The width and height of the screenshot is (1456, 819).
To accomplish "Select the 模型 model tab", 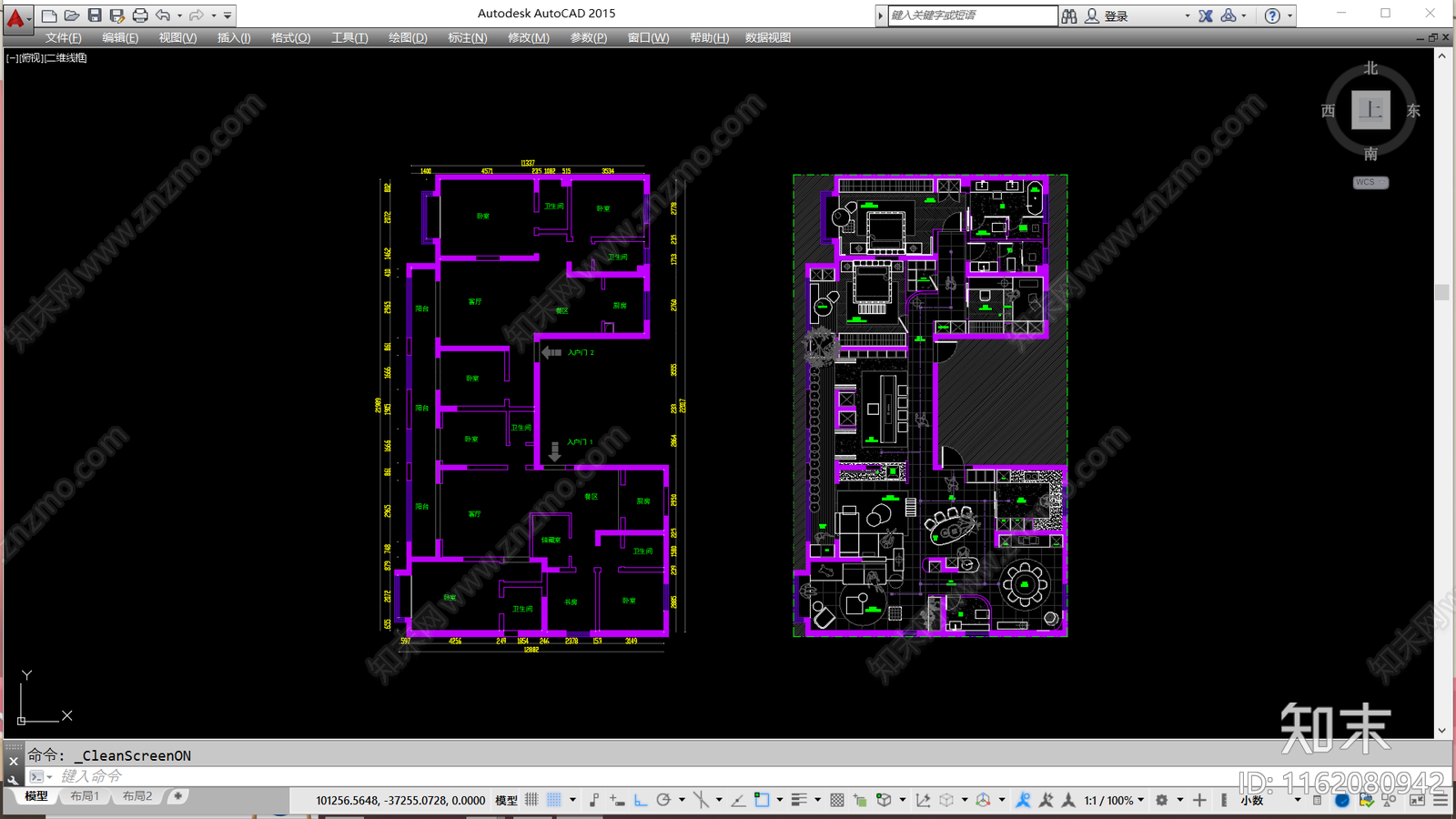I will tap(36, 796).
